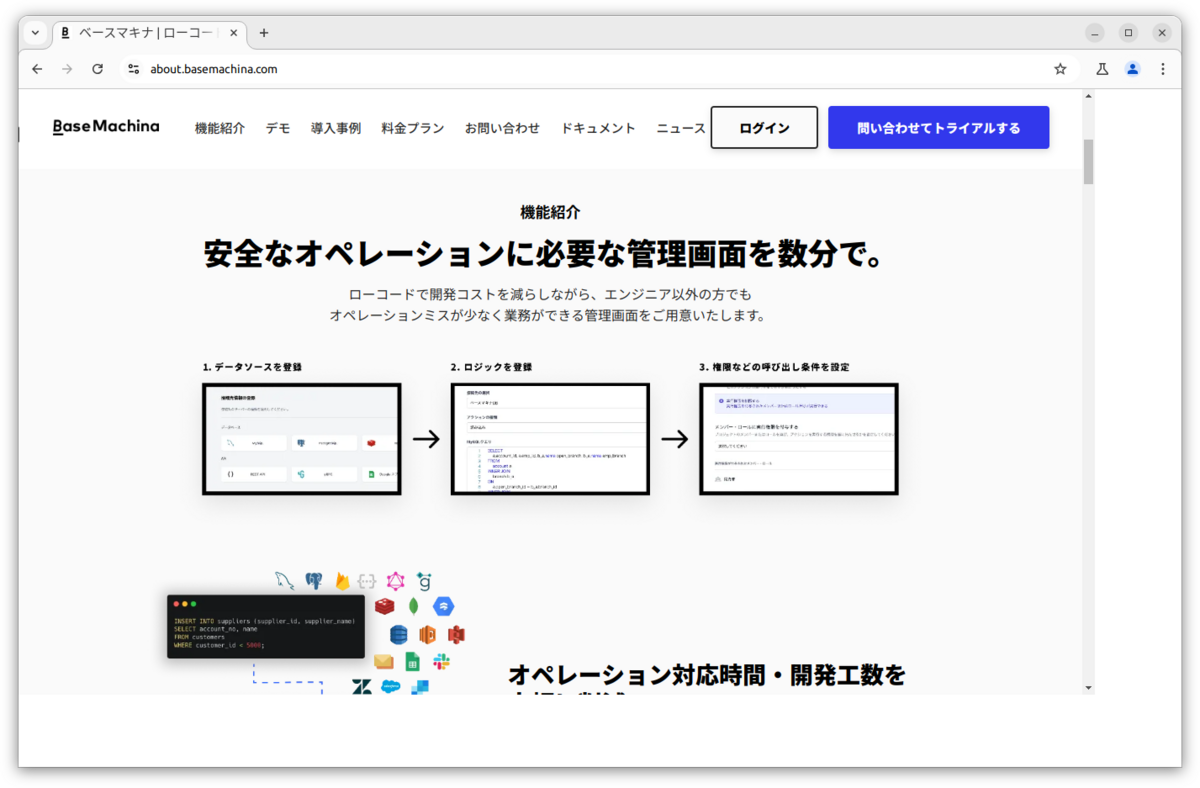Click the blue DynamoDB database icon
Viewport: 1200px width, 788px height.
click(399, 634)
